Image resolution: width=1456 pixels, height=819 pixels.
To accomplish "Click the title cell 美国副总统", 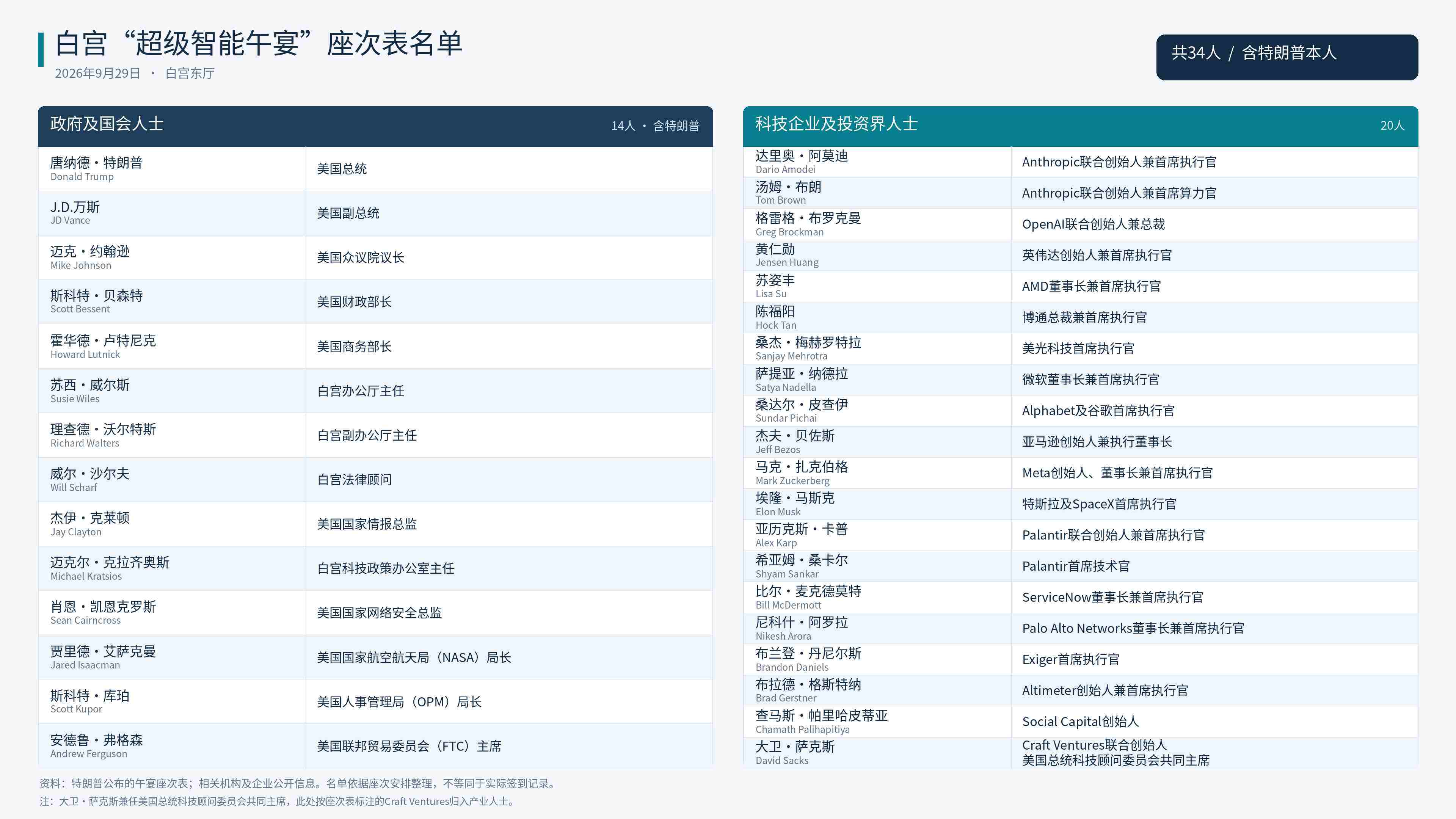I will pyautogui.click(x=348, y=213).
